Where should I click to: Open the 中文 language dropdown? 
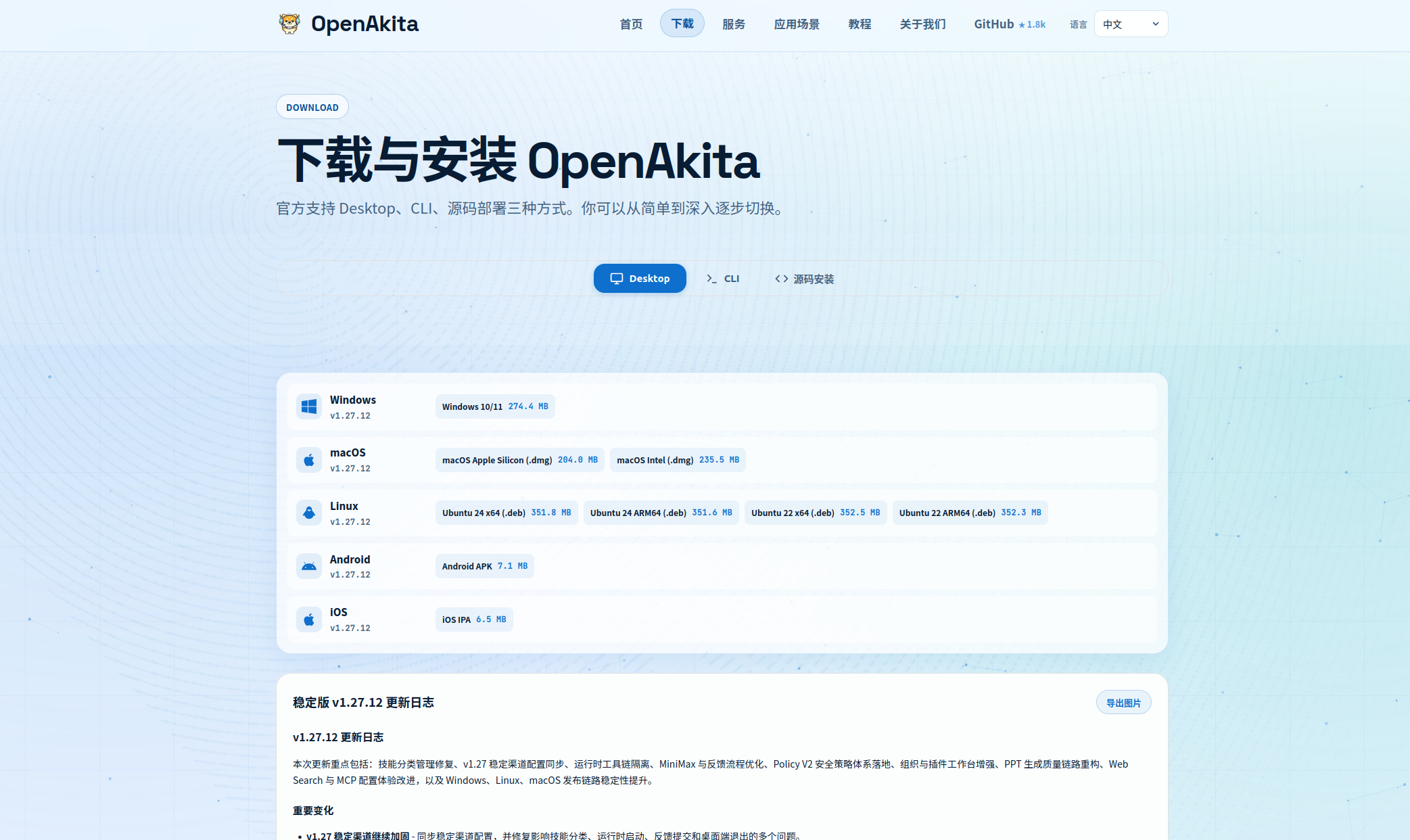pyautogui.click(x=1131, y=24)
